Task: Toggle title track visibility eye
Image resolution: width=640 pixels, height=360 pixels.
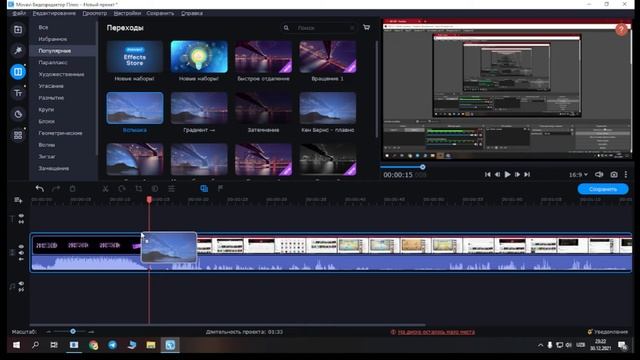Action: tap(21, 216)
